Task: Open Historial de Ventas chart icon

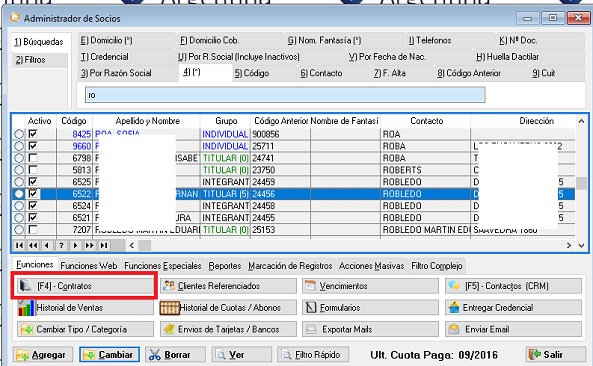Action: [x=26, y=308]
